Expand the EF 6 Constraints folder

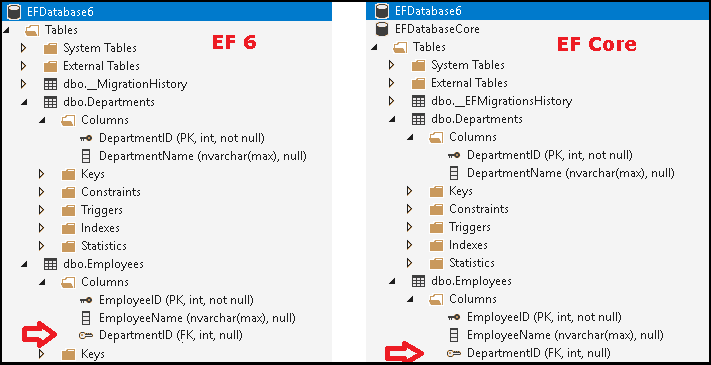coord(42,192)
